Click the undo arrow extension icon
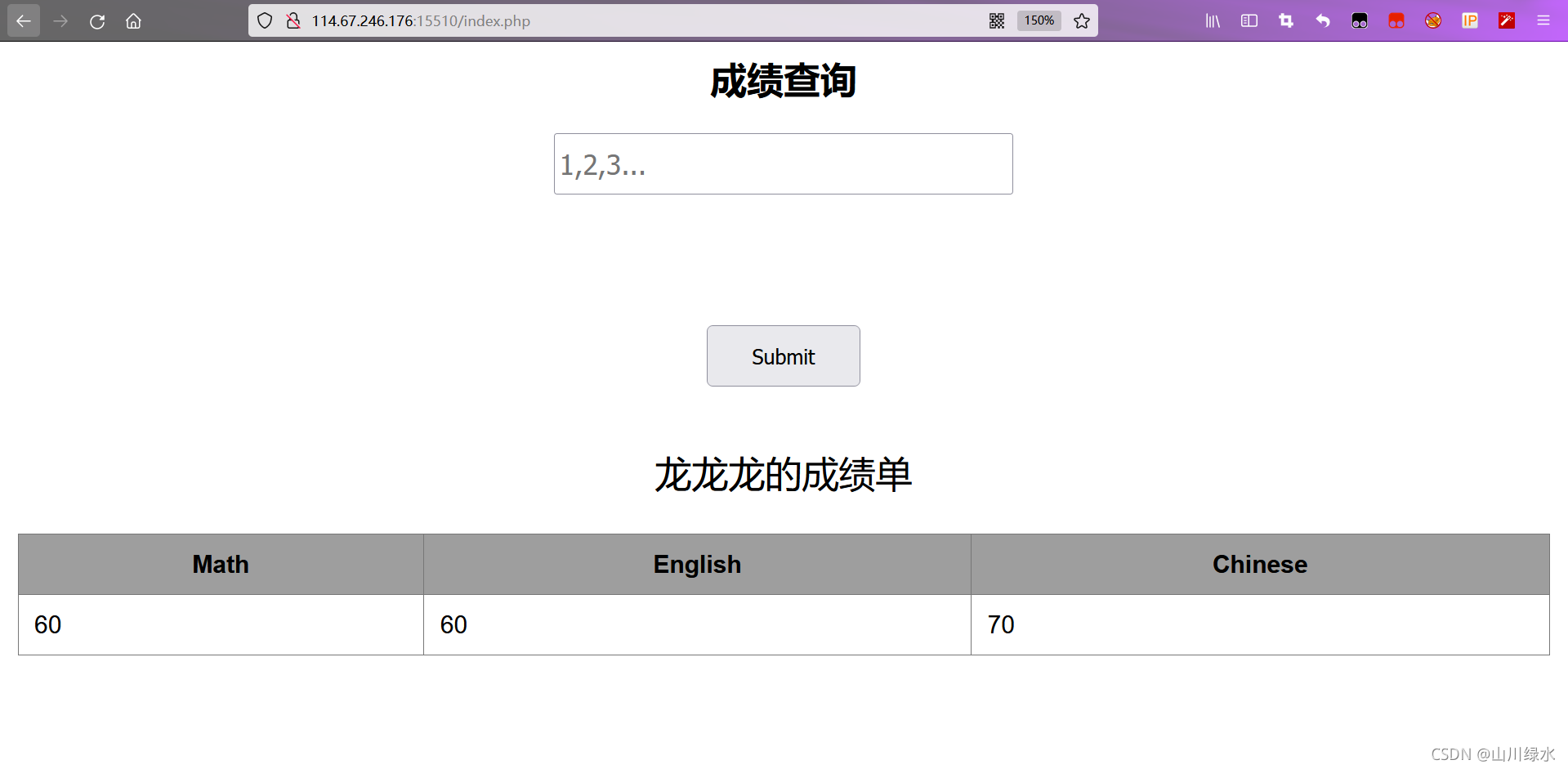 pyautogui.click(x=1323, y=21)
